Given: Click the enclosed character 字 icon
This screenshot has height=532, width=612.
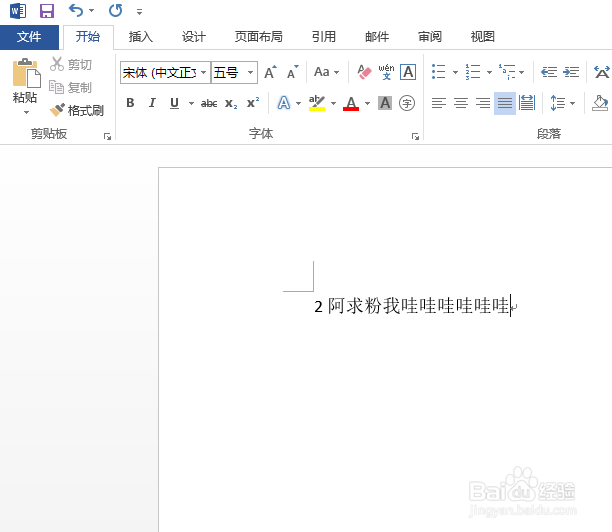Looking at the screenshot, I should click(407, 103).
